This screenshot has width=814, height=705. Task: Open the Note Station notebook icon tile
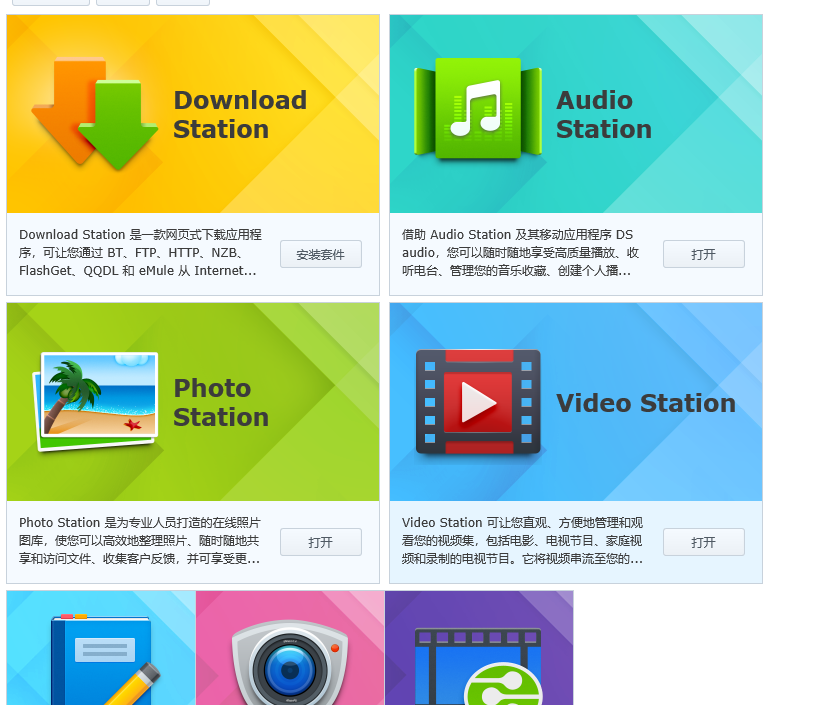click(101, 648)
